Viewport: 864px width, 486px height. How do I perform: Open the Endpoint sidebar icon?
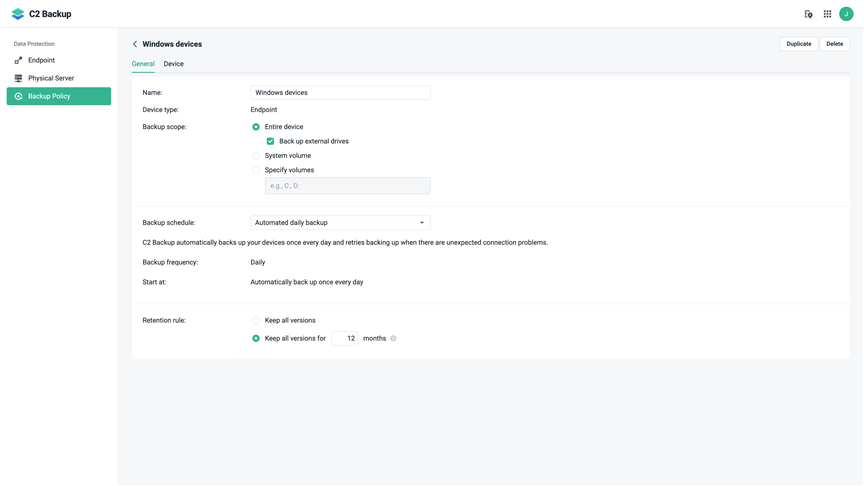pos(18,60)
